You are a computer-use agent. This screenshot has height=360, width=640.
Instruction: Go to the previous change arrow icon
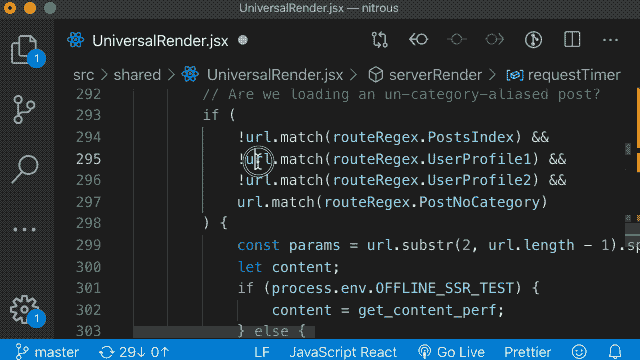coord(418,40)
